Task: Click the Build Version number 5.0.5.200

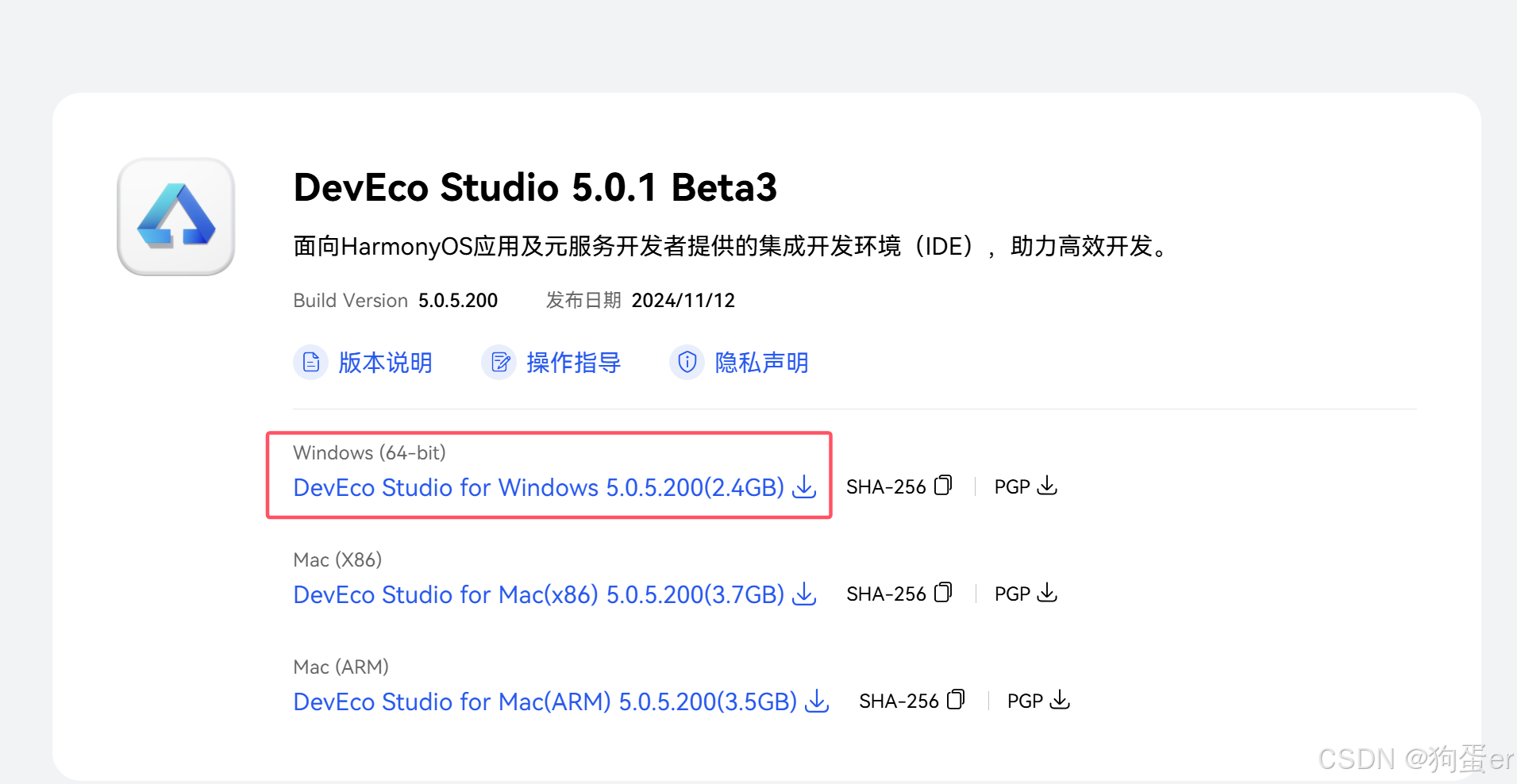Action: (x=458, y=301)
